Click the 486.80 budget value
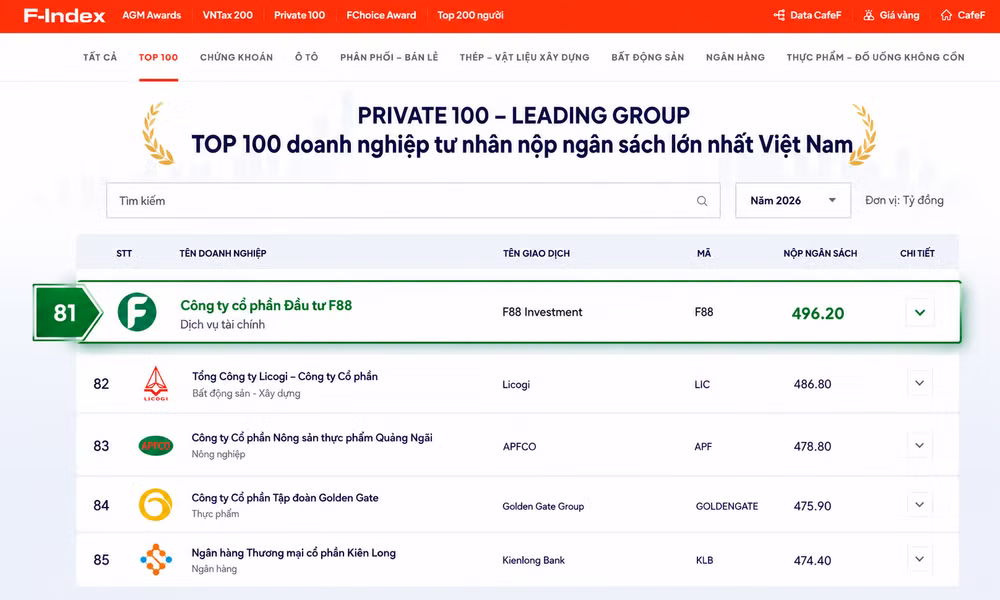This screenshot has width=1000, height=600. [x=812, y=384]
